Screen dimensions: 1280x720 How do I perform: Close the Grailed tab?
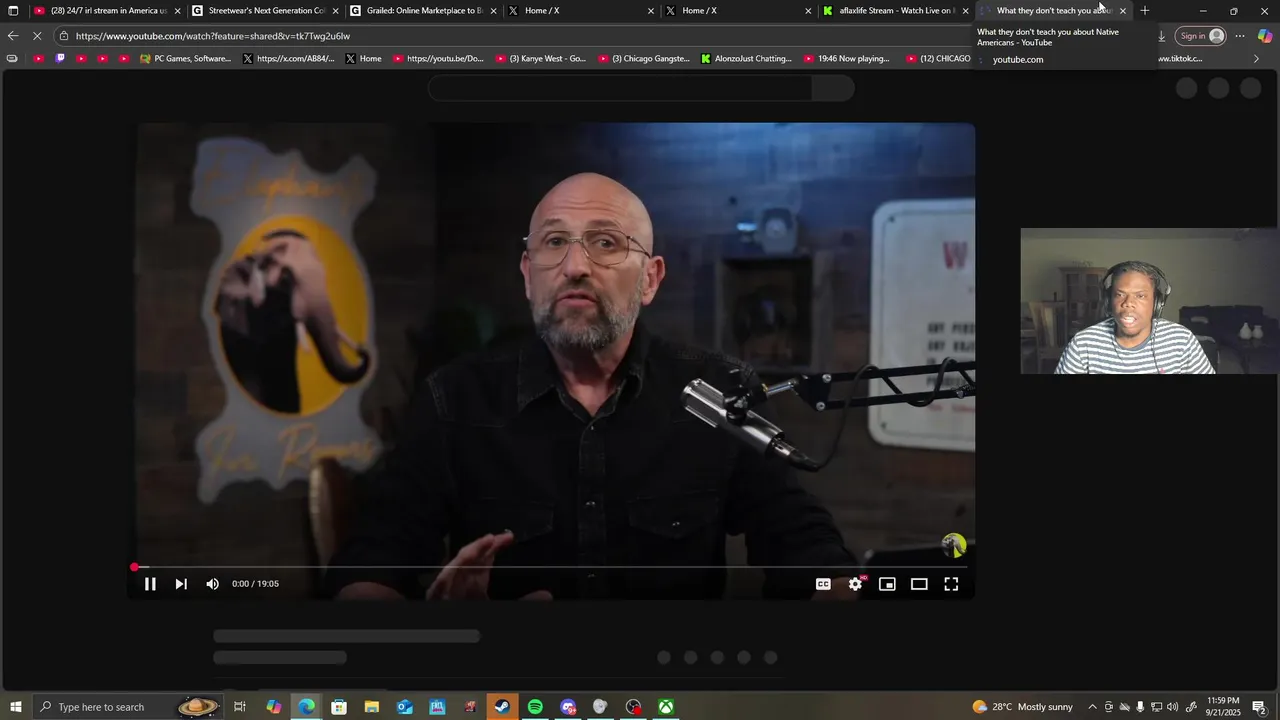493,11
